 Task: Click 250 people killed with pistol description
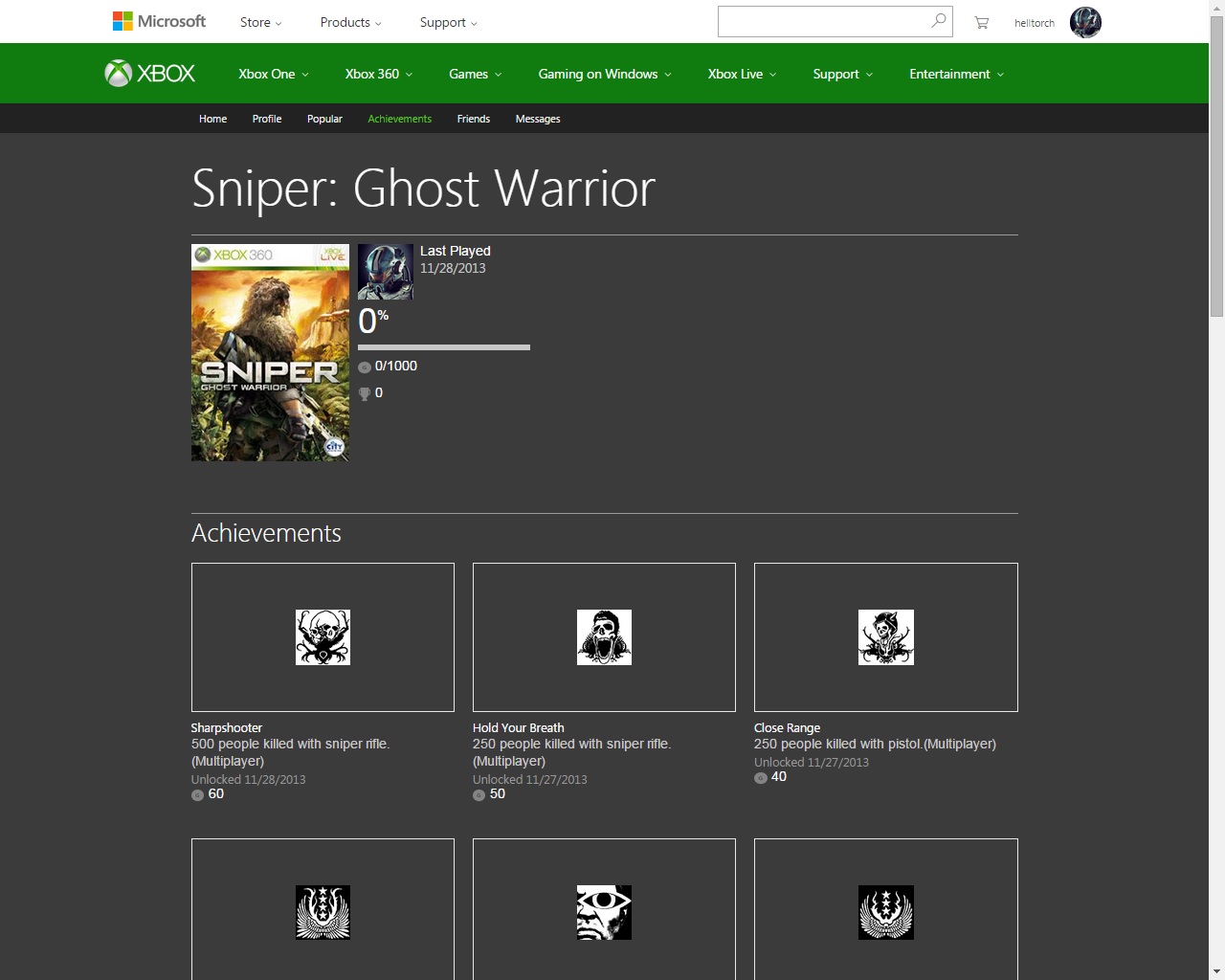[x=875, y=744]
